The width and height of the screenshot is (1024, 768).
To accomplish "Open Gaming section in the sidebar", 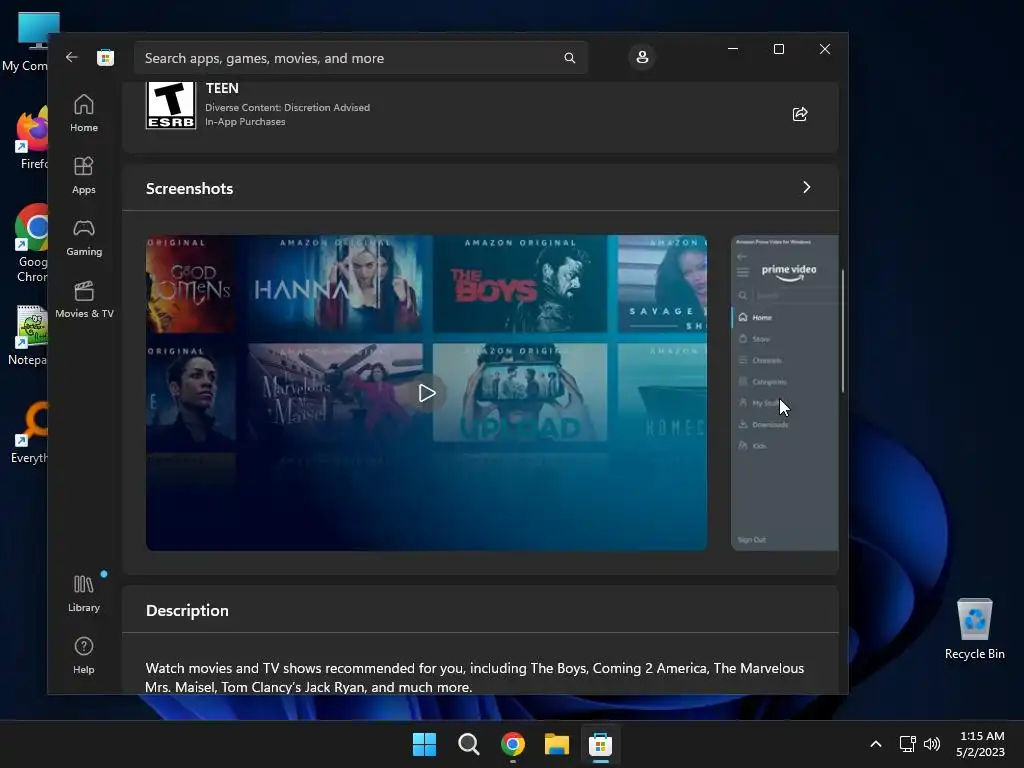I will [x=84, y=238].
